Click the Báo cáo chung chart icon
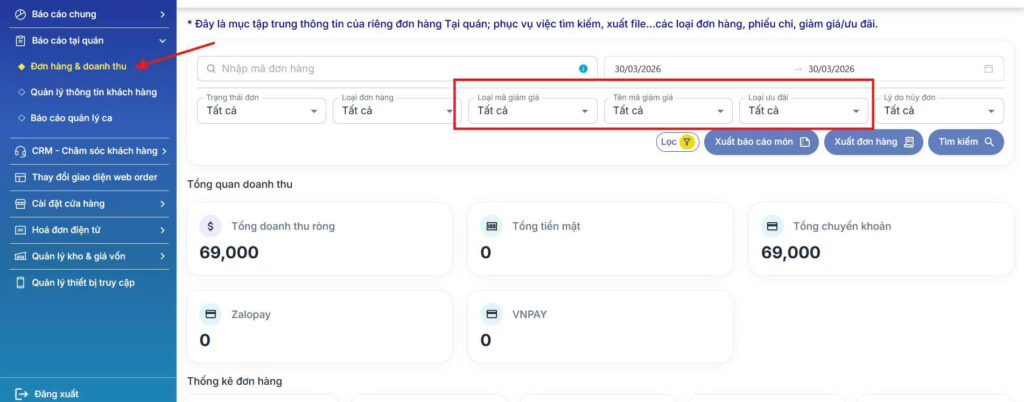 pyautogui.click(x=21, y=15)
